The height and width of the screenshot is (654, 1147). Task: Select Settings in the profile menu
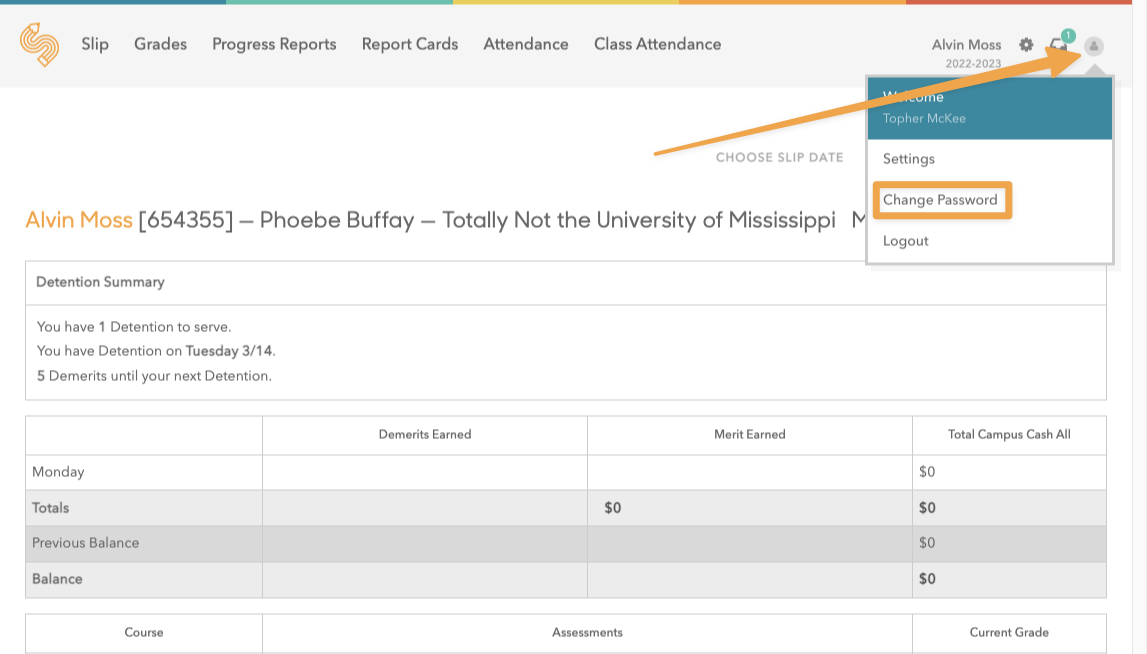(909, 159)
